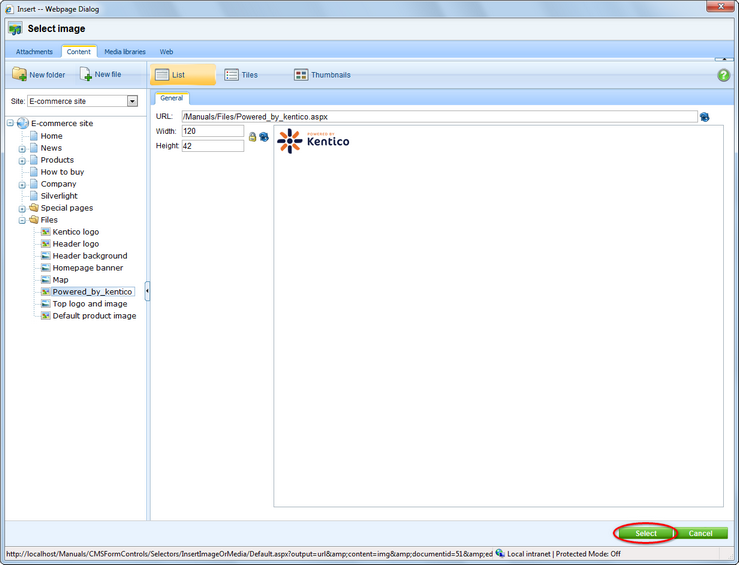Close the Insert Webpage Dialog window
The image size is (739, 565).
coord(721,6)
